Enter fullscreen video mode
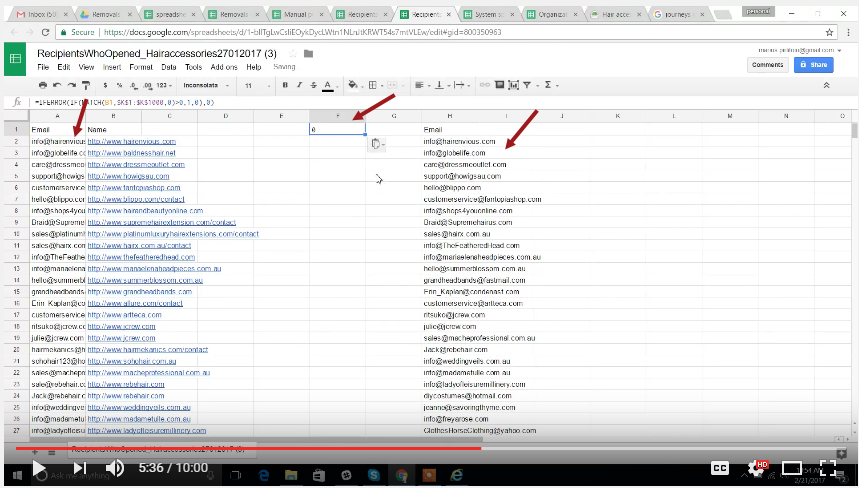Screen dimensions: 859x488 pos(829,468)
